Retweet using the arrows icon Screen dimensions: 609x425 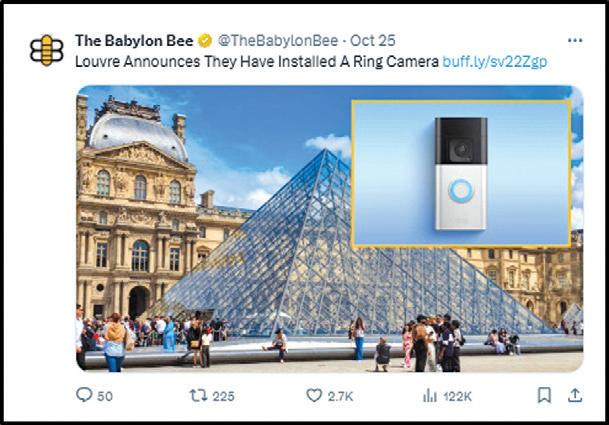coord(198,395)
